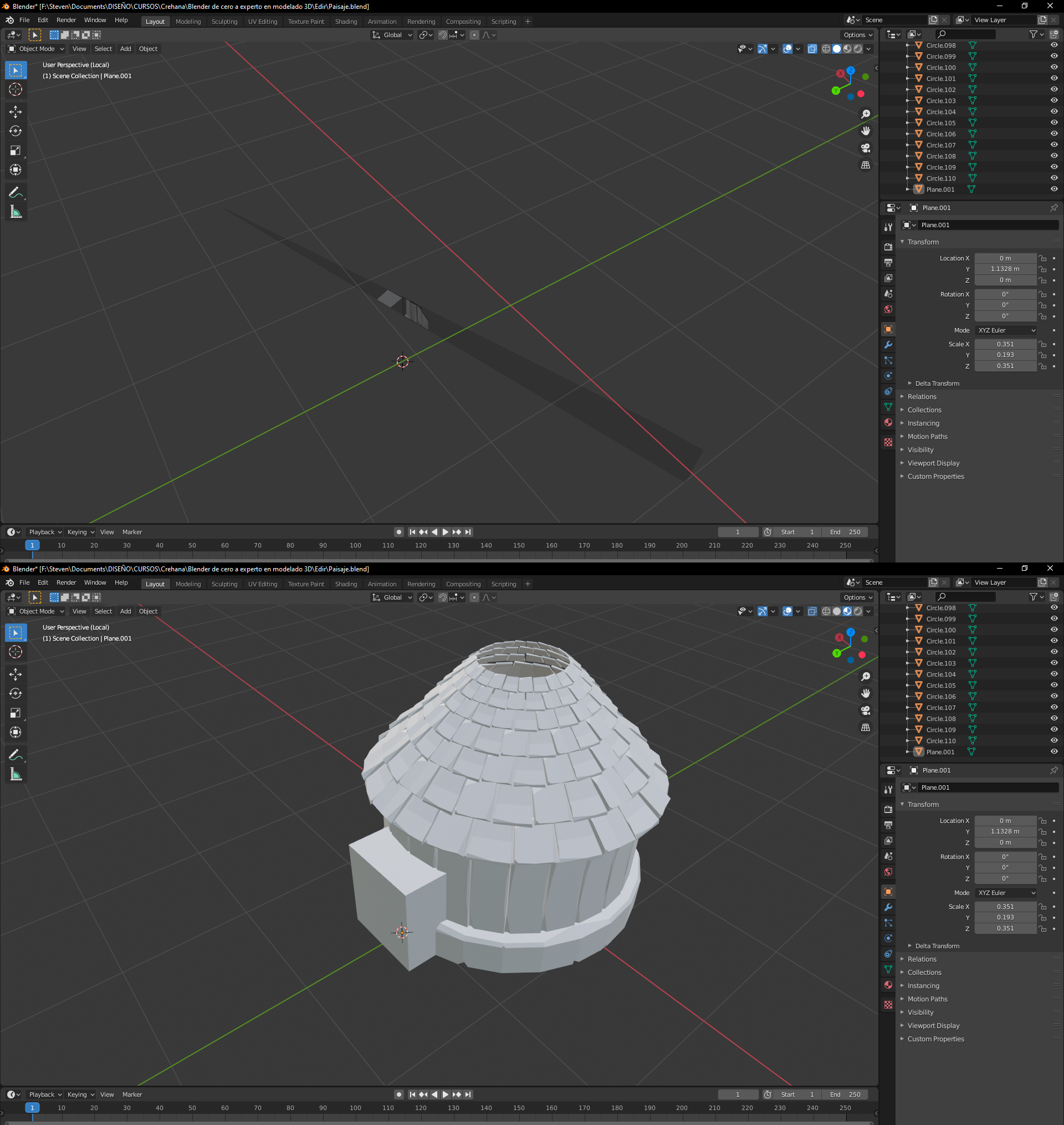Open the Render menu in upper window
1064x1125 pixels.
pyautogui.click(x=66, y=21)
